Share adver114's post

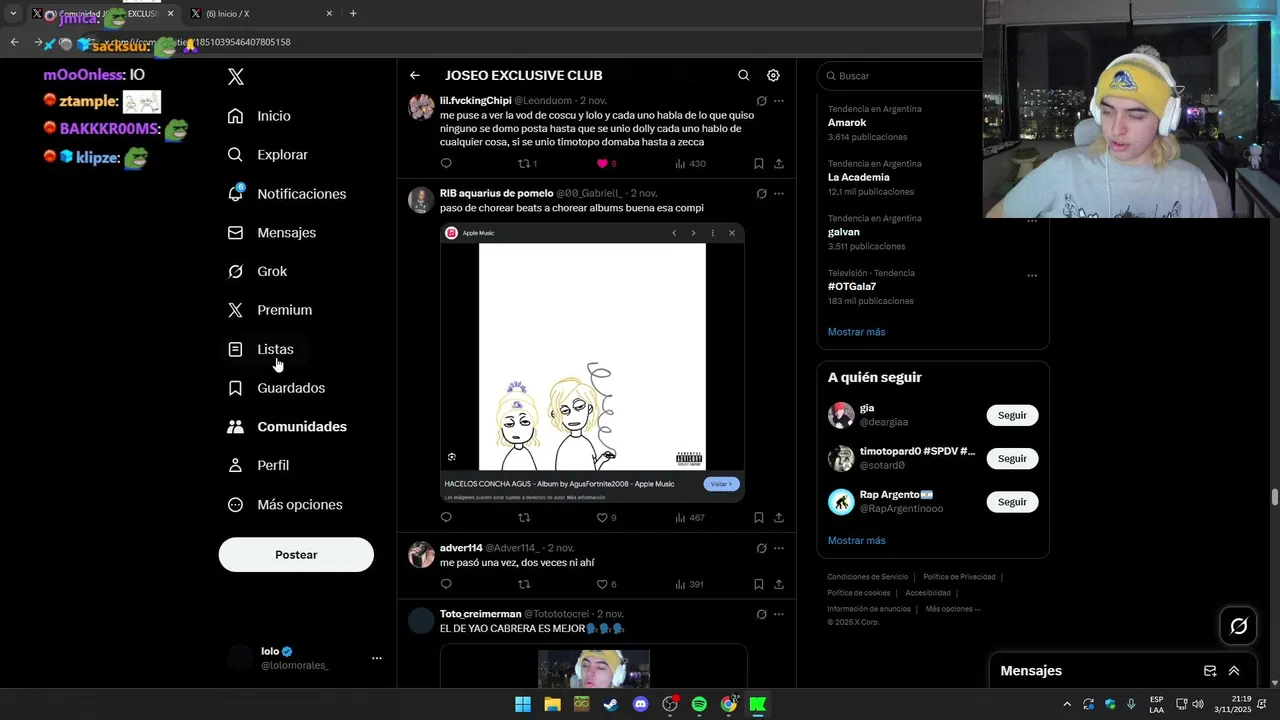(x=779, y=584)
